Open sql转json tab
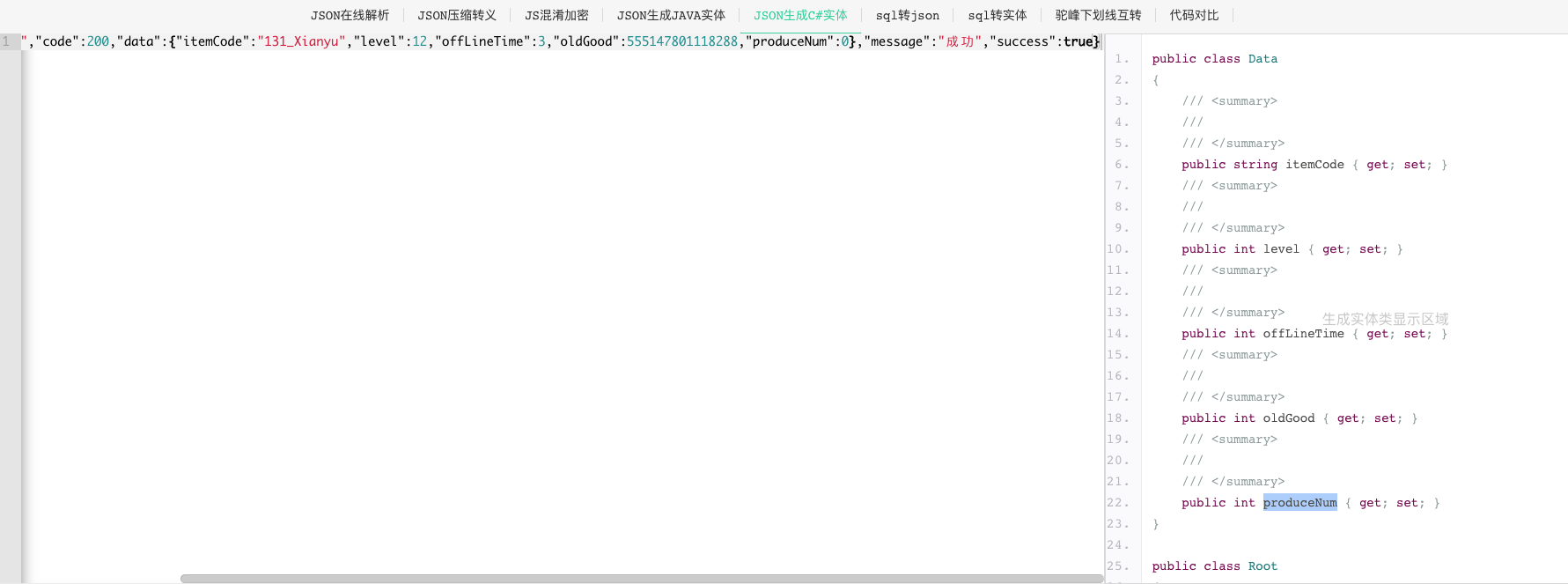Image resolution: width=1568 pixels, height=584 pixels. 907,15
